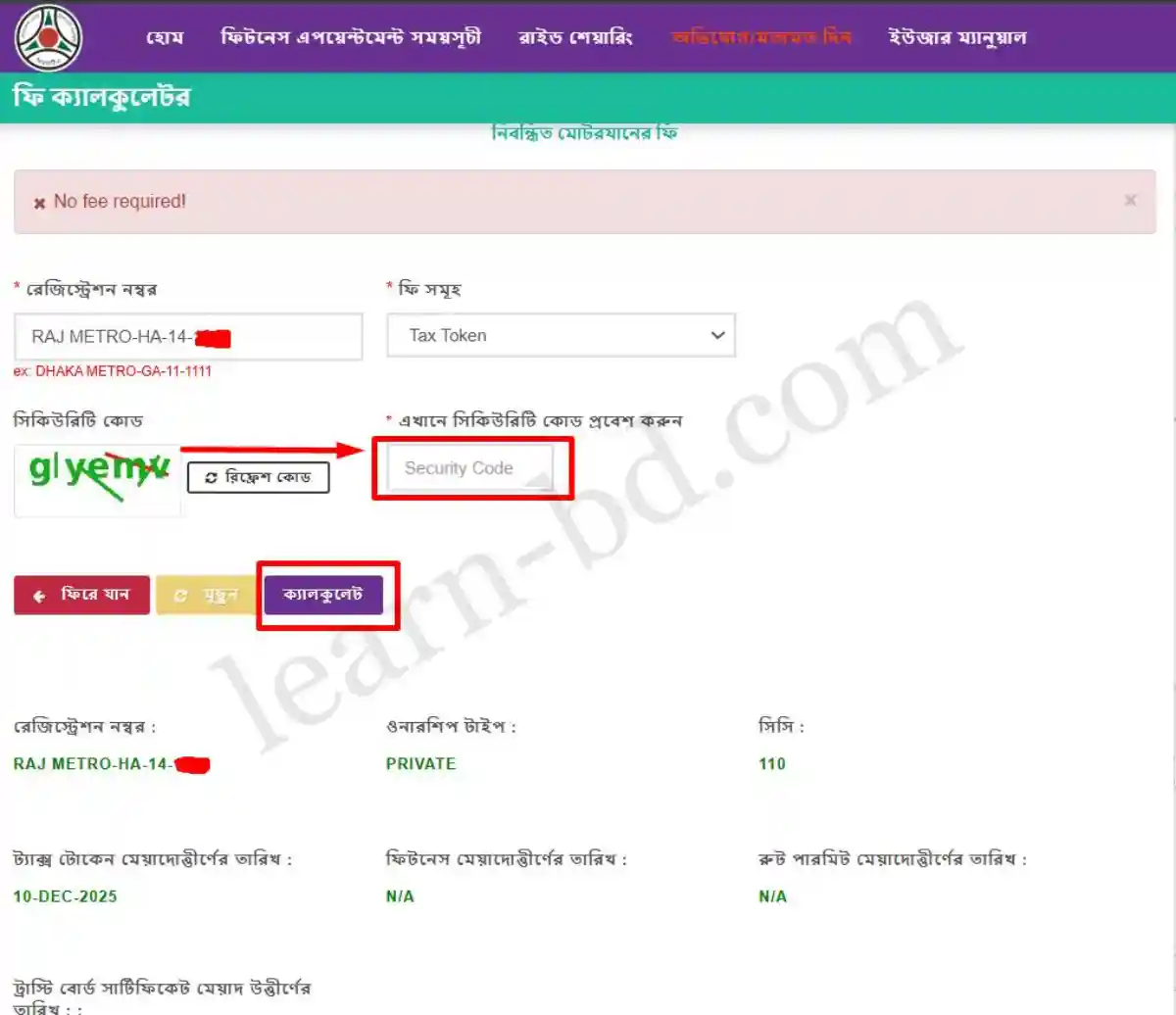Image resolution: width=1176 pixels, height=1015 pixels.
Task: Open the Tax Token fee type dropdown
Action: 561,335
